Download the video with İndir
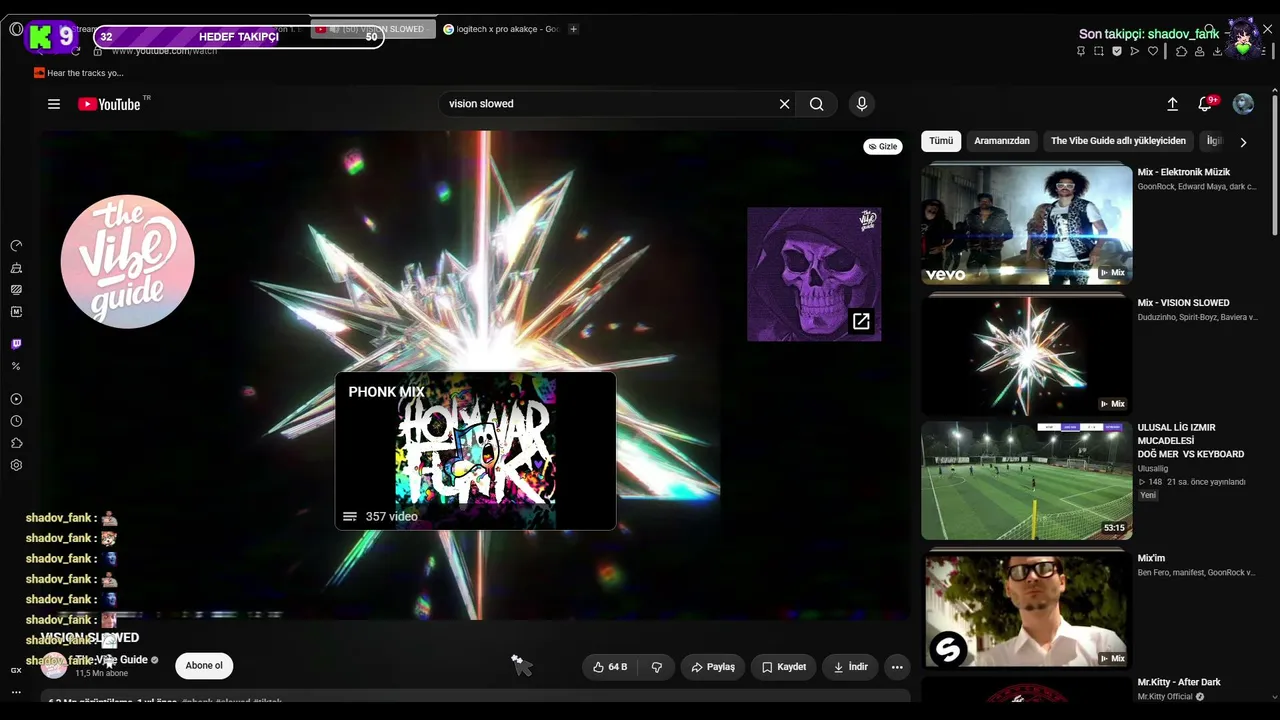The image size is (1280, 720). 850,667
